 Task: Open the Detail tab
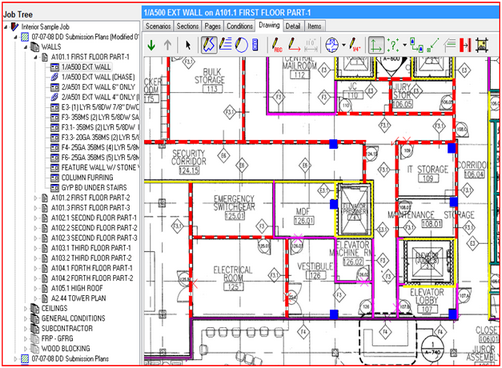(x=293, y=26)
